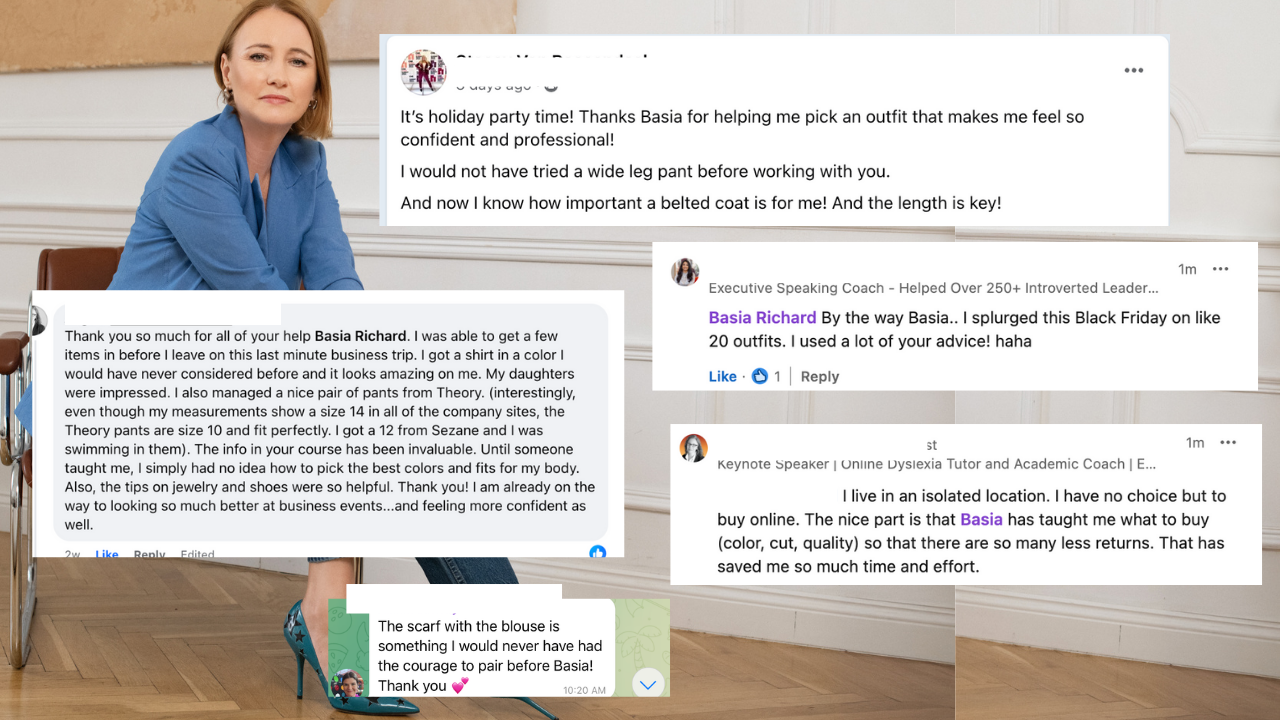
Task: Click the thumbs-up reaction badge under the Theory pants comment
Action: [598, 552]
